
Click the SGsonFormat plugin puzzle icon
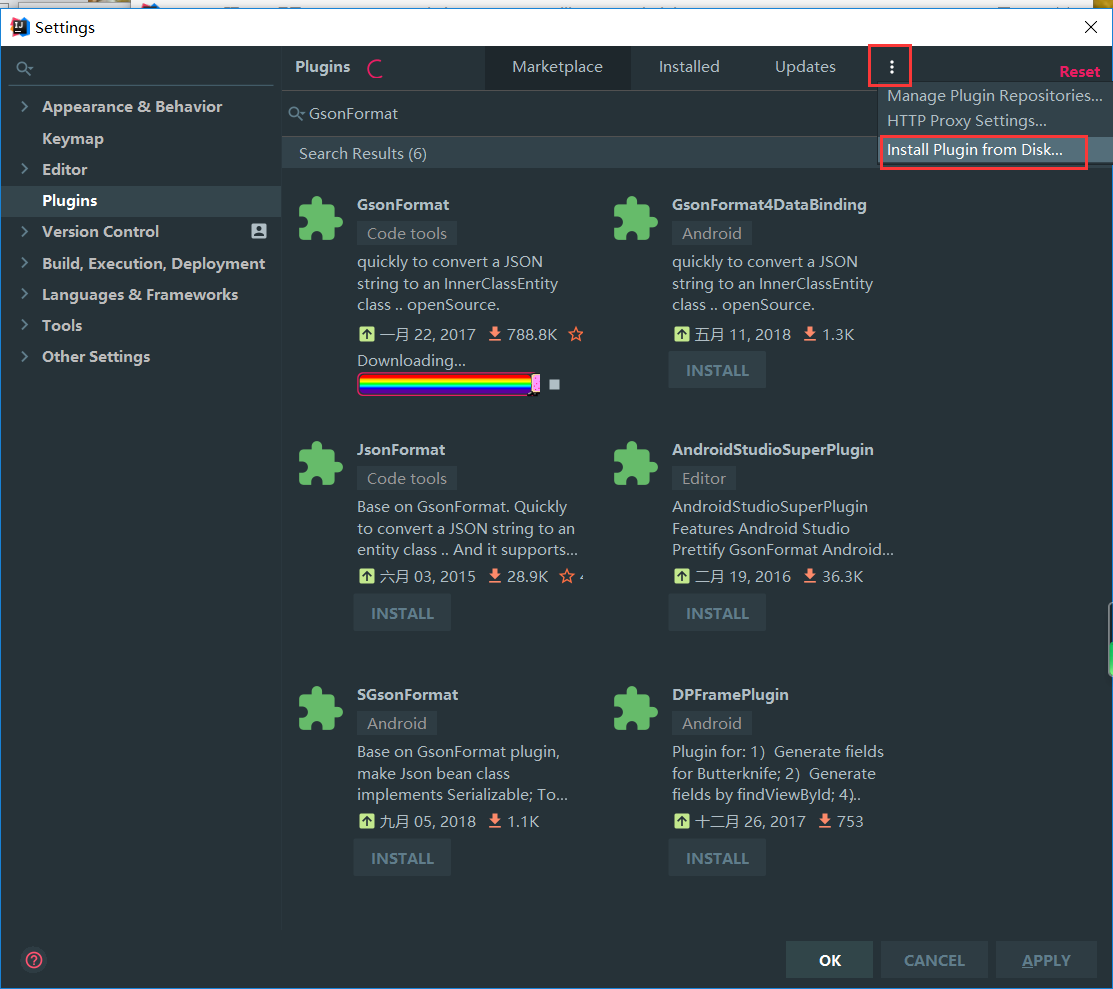click(320, 708)
